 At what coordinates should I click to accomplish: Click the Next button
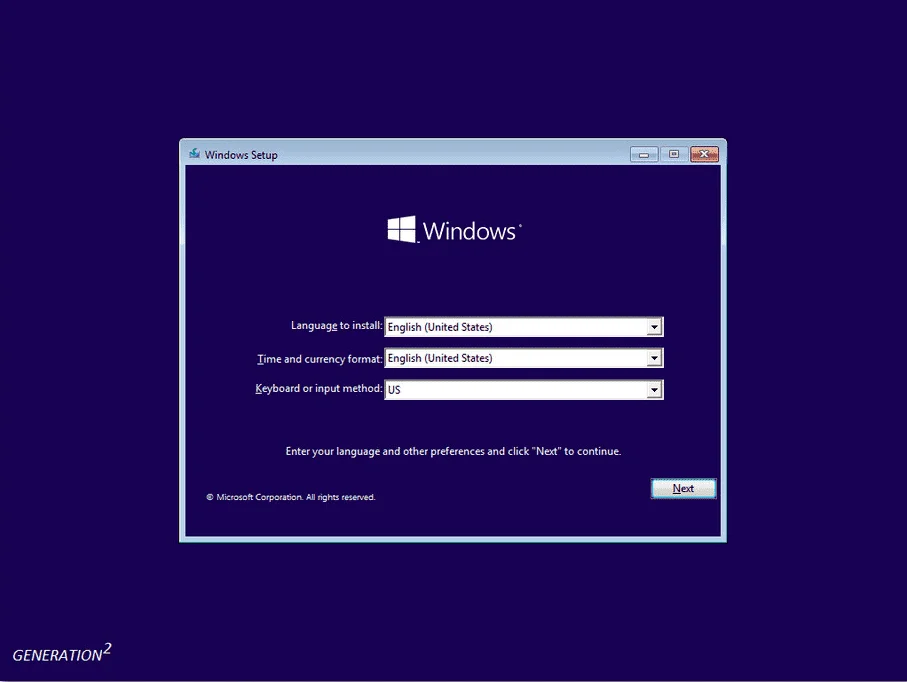683,488
